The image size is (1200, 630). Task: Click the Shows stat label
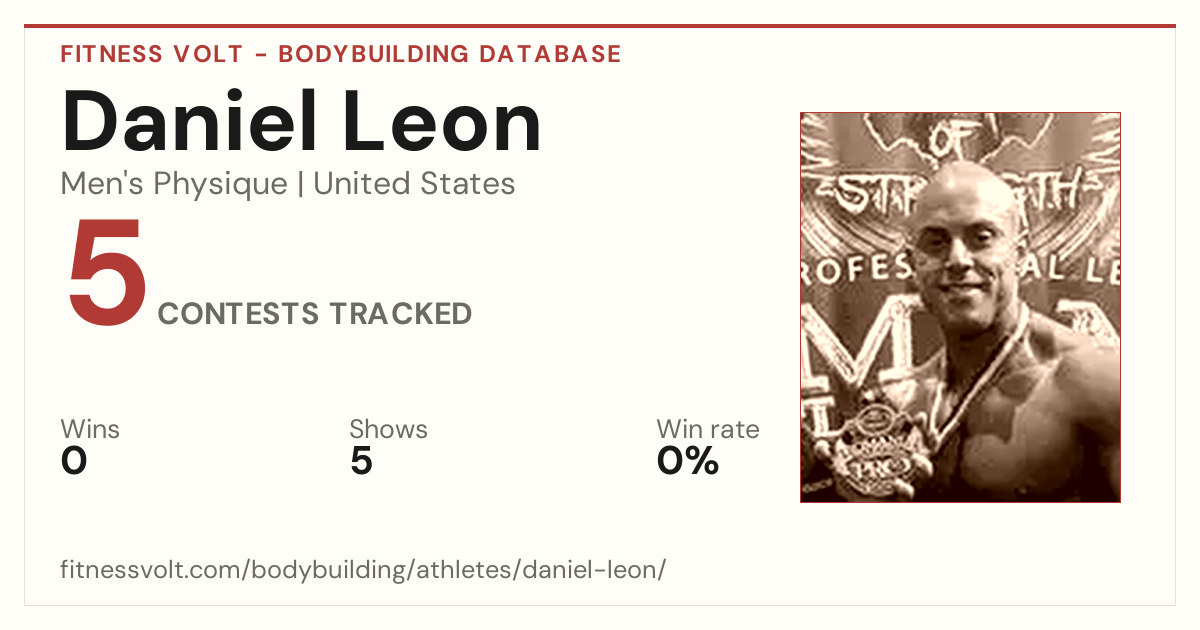point(388,429)
